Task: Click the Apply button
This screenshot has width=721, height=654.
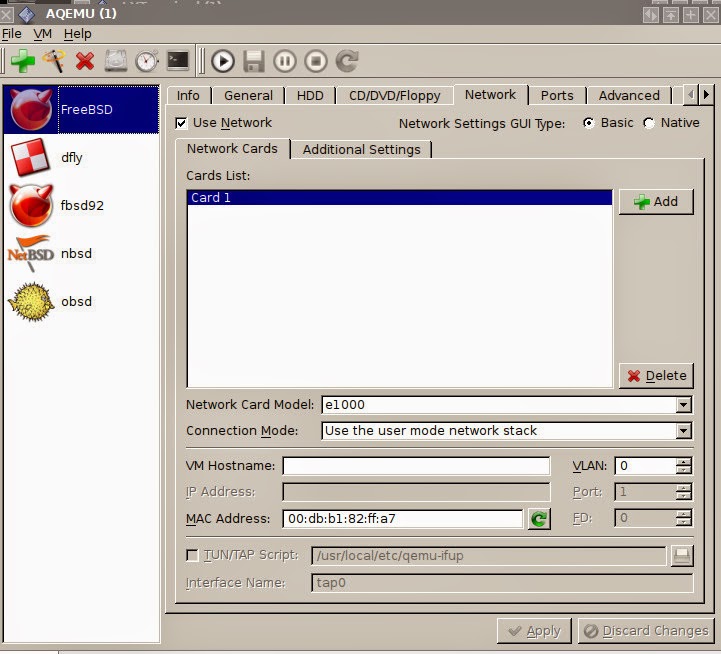Action: (534, 631)
